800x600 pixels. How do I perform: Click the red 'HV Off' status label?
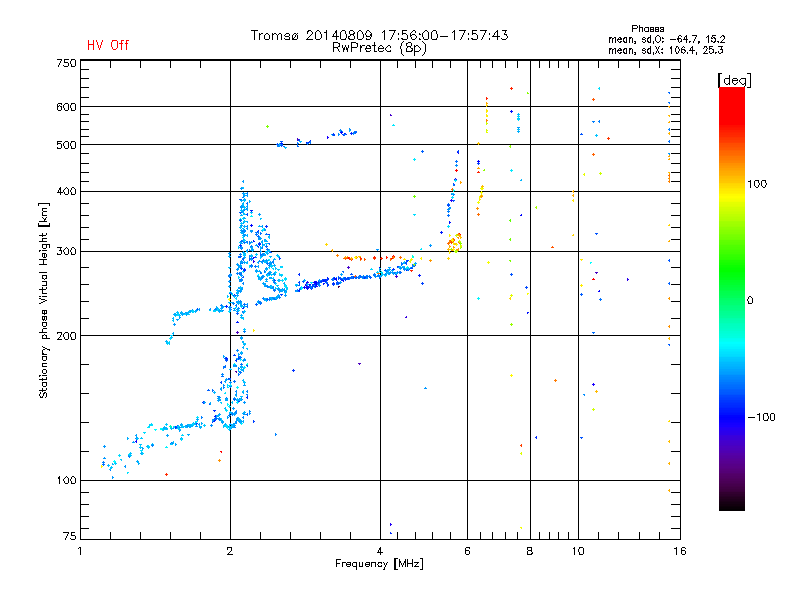108,45
